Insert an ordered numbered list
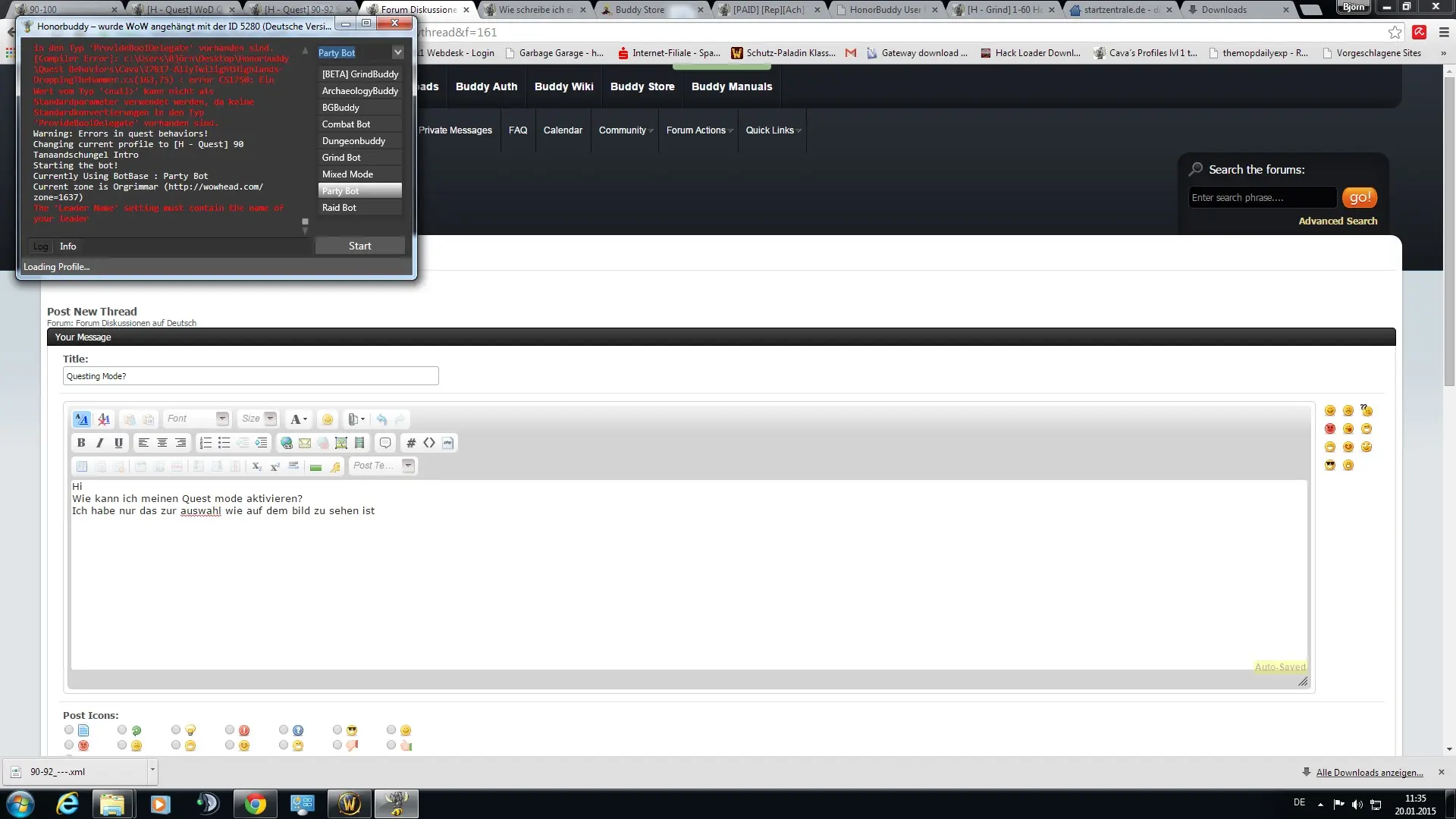The width and height of the screenshot is (1456, 819). pyautogui.click(x=206, y=443)
